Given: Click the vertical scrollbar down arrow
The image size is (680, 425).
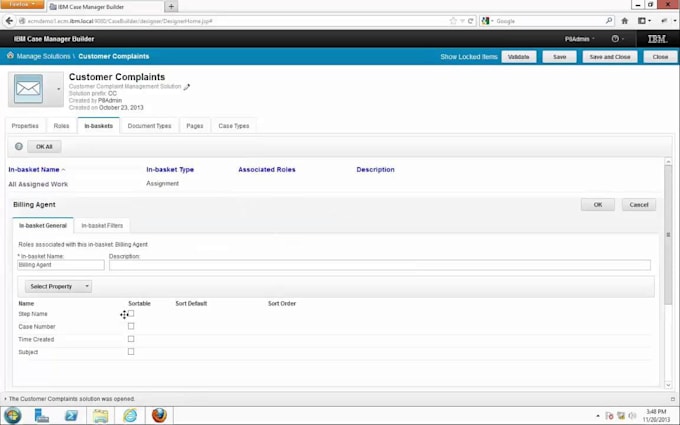Looking at the screenshot, I should point(668,385).
